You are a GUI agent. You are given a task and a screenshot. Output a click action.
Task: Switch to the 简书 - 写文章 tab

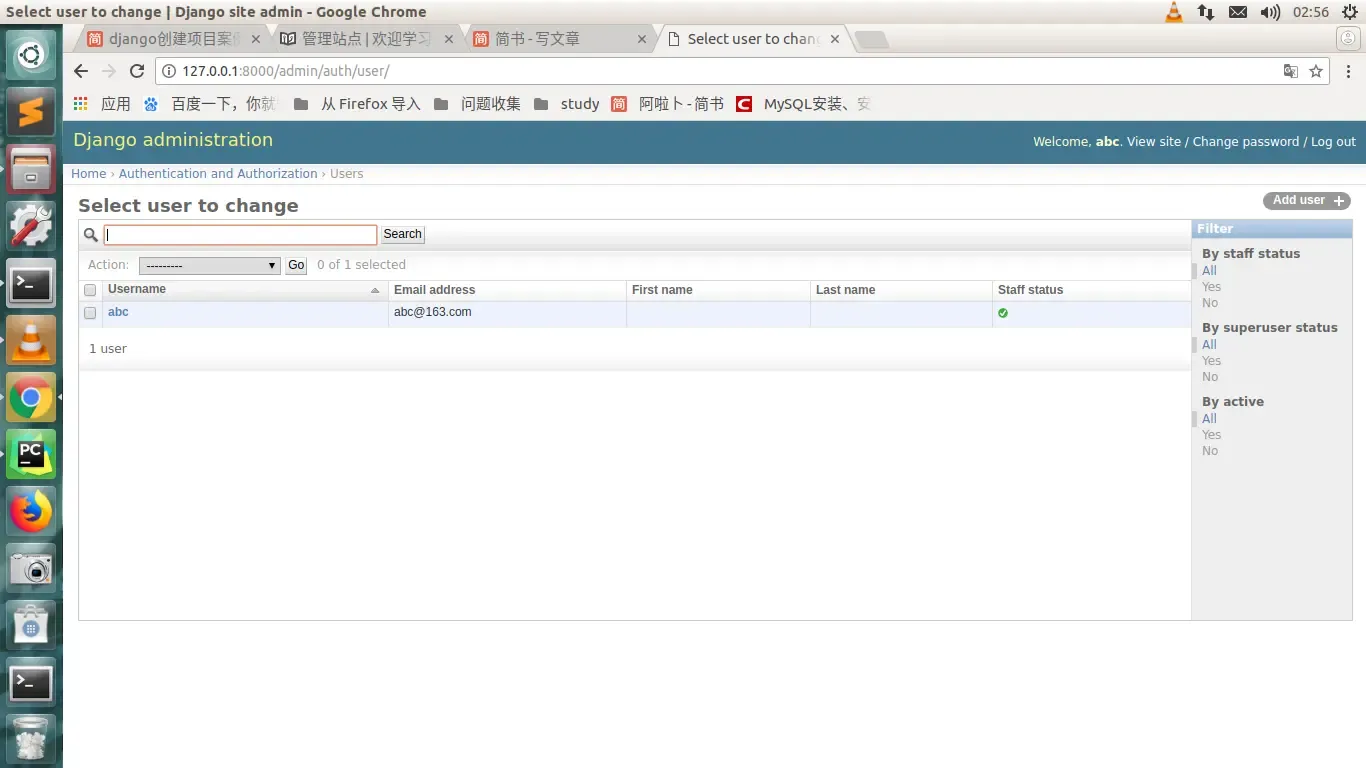coord(559,39)
